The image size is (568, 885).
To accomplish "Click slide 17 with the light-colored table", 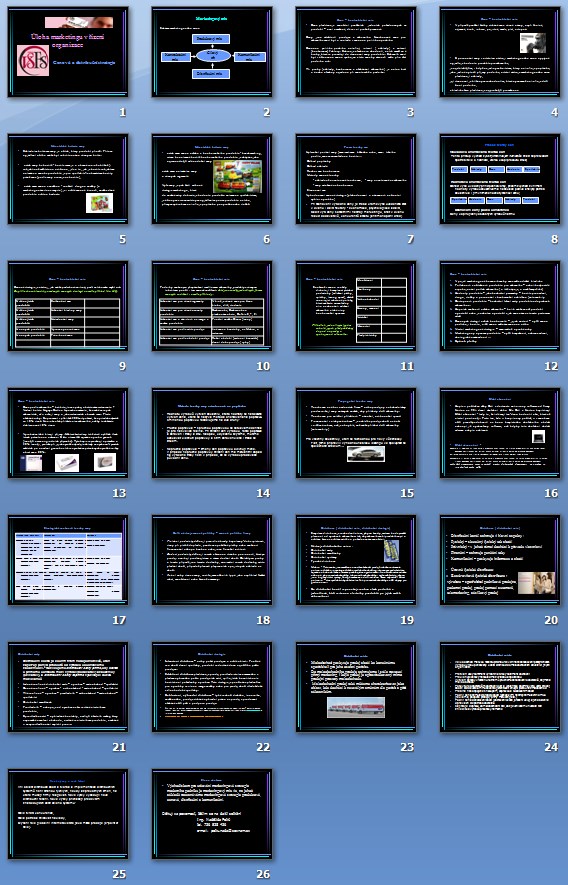I will [x=68, y=560].
